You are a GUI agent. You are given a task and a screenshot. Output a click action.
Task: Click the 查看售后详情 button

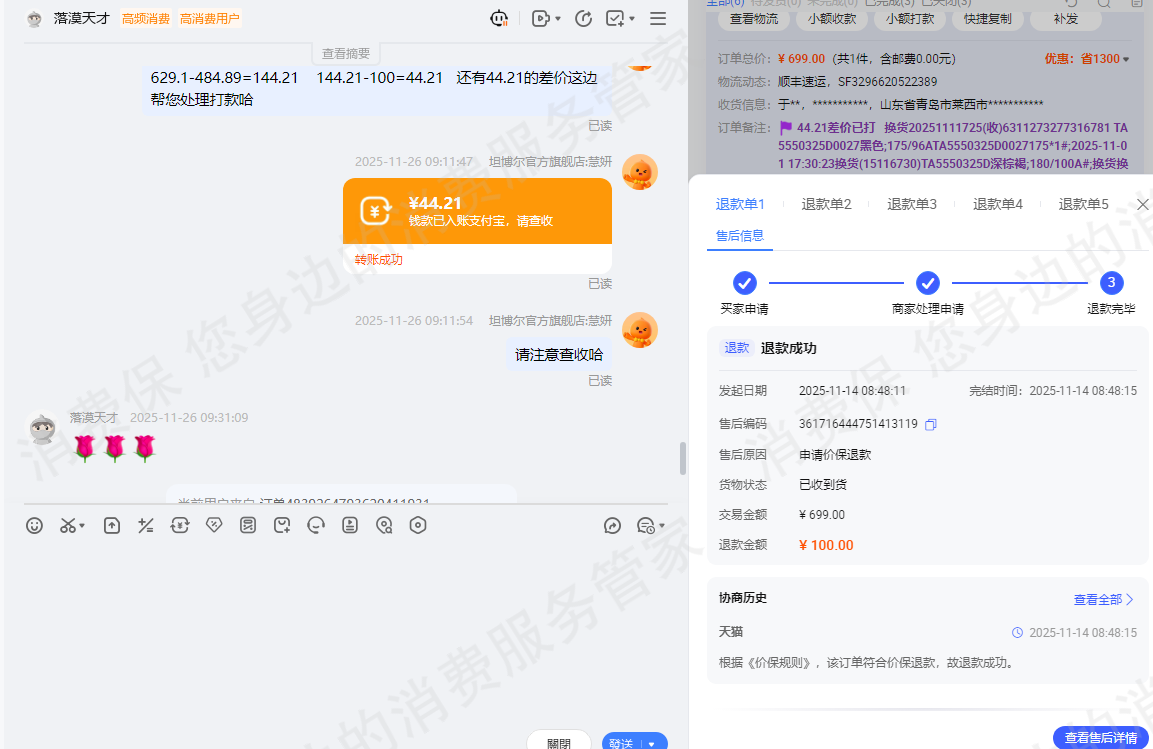(1100, 738)
